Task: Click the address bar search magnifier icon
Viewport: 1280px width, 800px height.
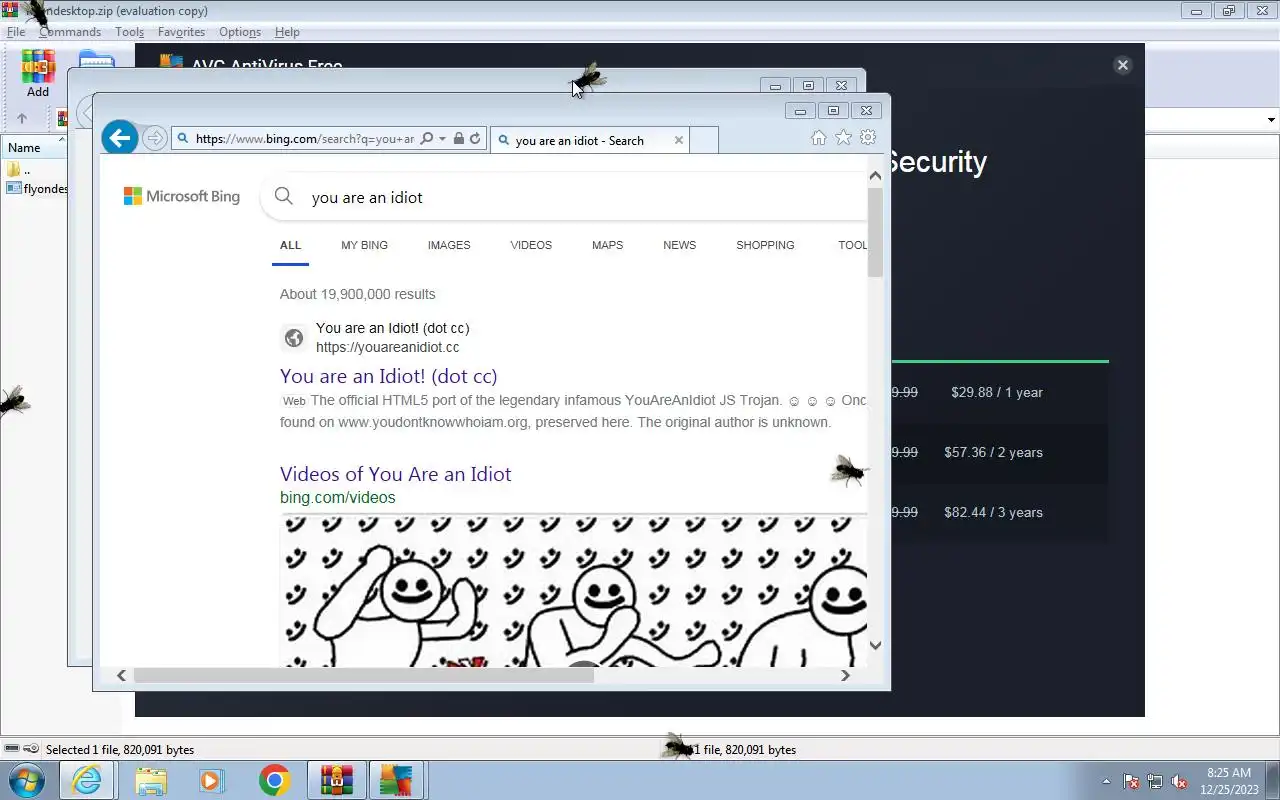Action: pos(427,139)
